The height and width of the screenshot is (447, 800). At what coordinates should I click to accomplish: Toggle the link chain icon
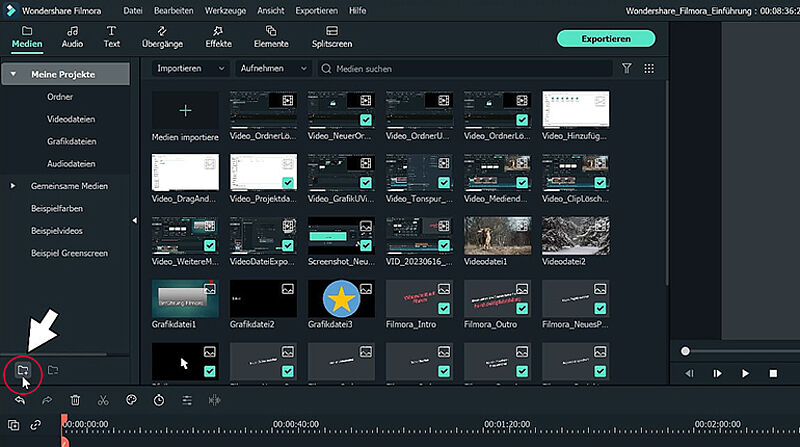click(x=36, y=425)
